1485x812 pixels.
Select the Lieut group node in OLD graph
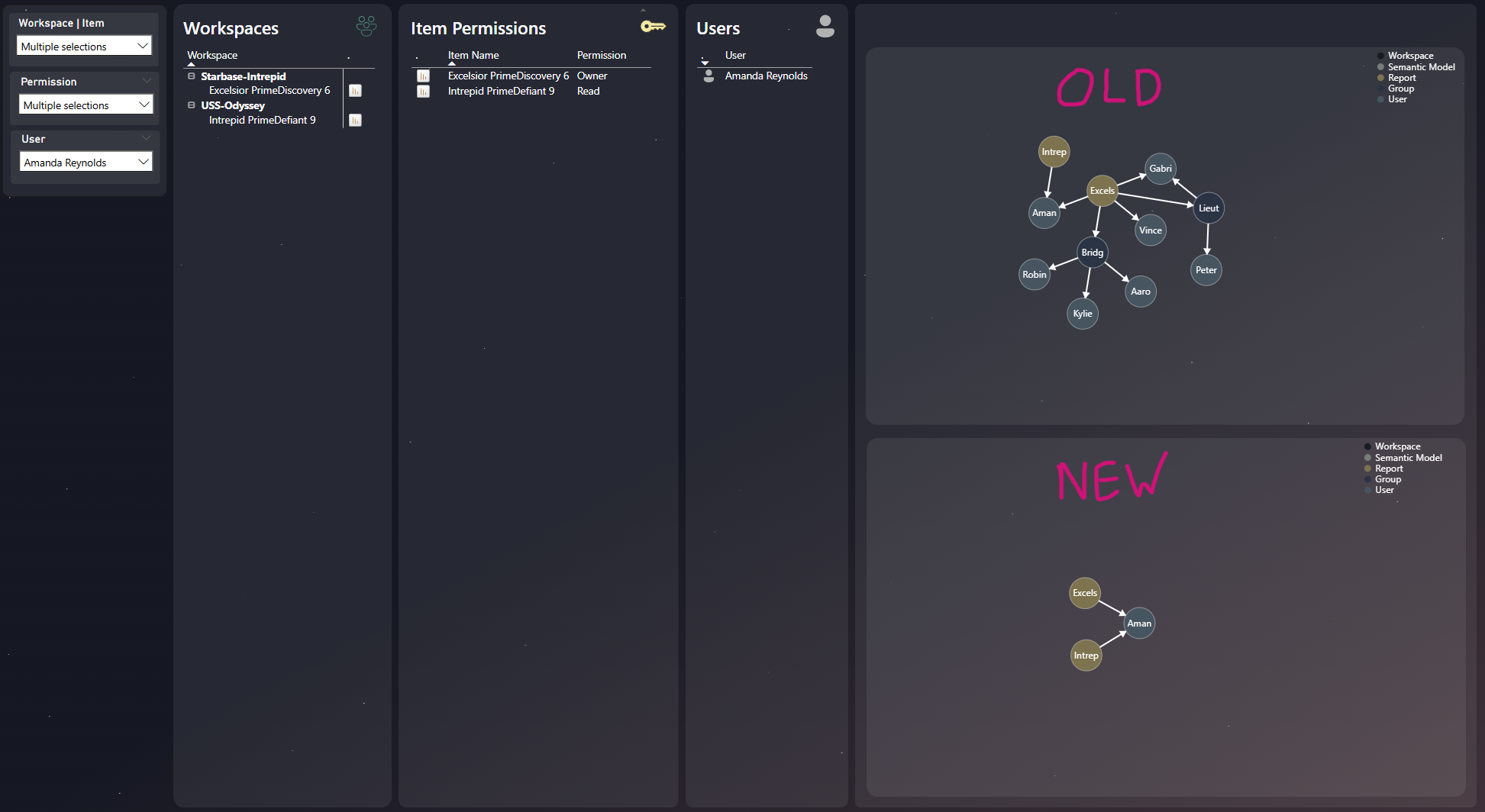(1208, 208)
